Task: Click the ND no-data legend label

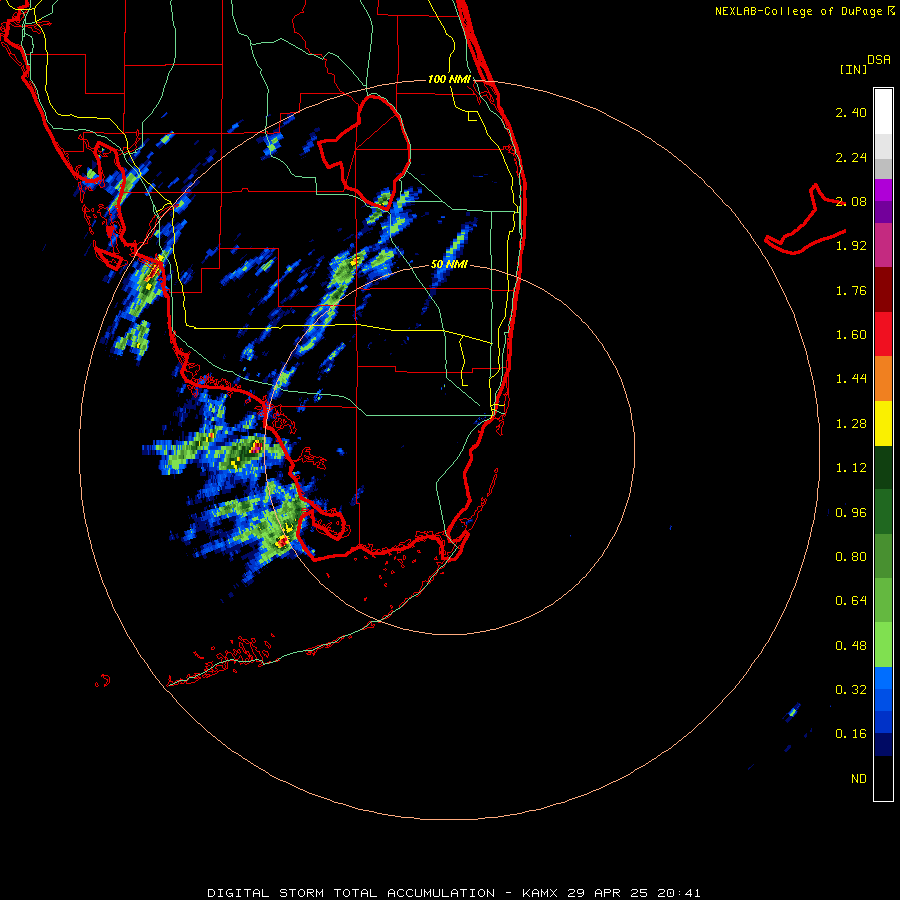Action: (859, 779)
